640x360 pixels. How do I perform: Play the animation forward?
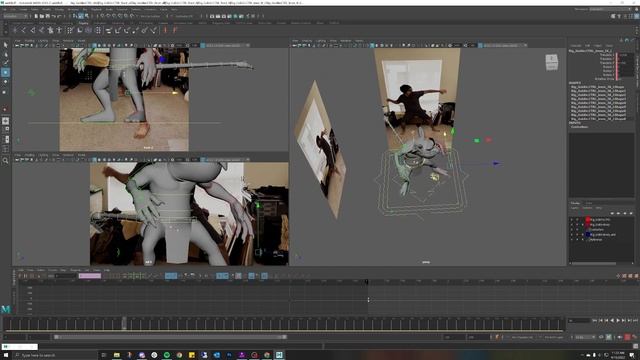tap(618, 321)
